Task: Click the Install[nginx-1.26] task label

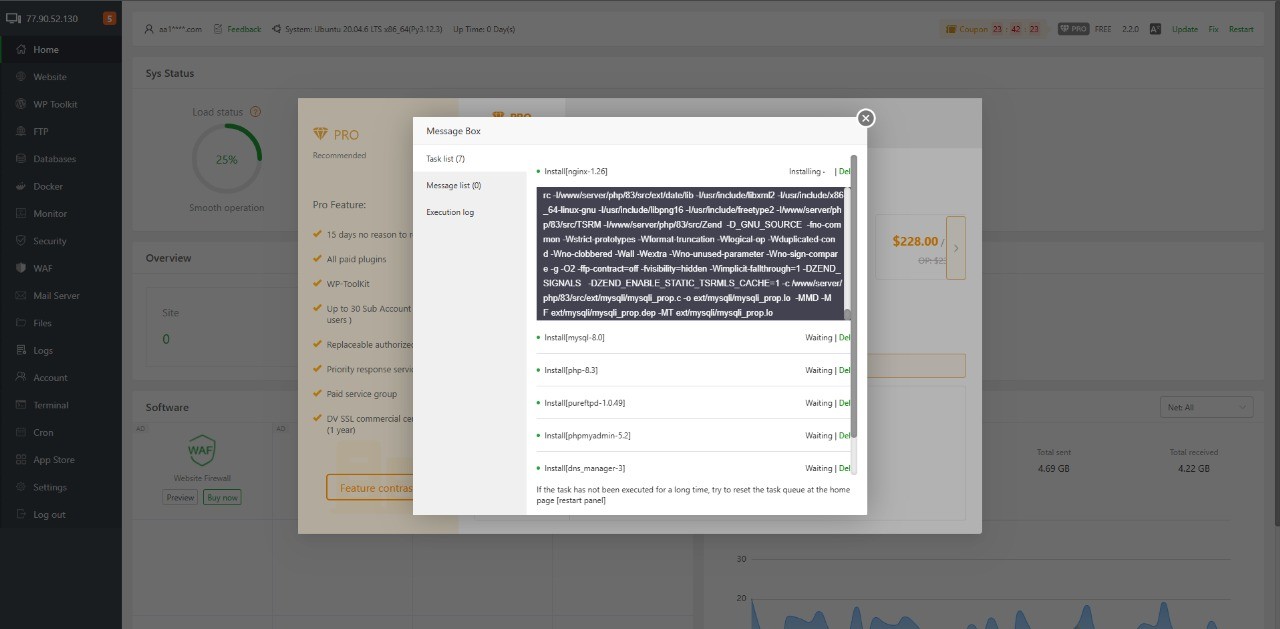Action: pyautogui.click(x=575, y=171)
